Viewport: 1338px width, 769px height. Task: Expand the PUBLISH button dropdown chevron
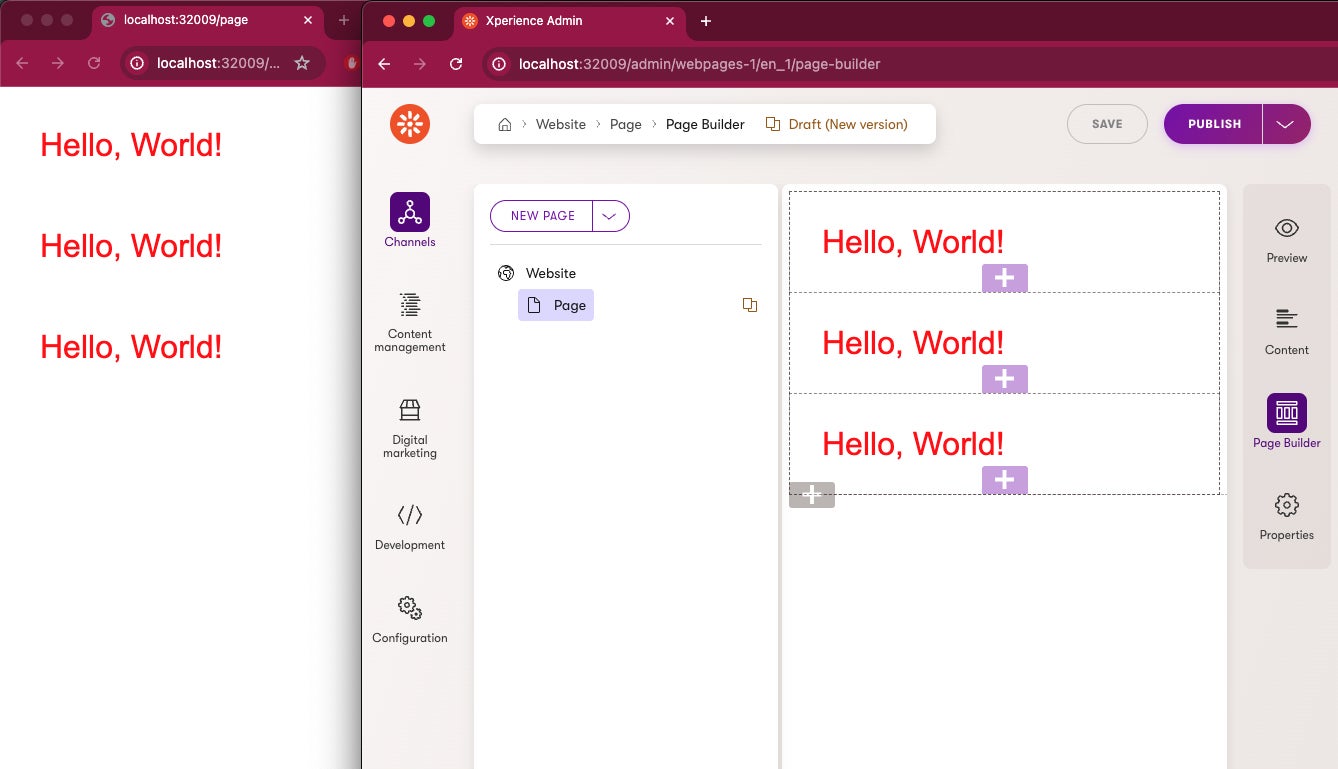[1287, 123]
